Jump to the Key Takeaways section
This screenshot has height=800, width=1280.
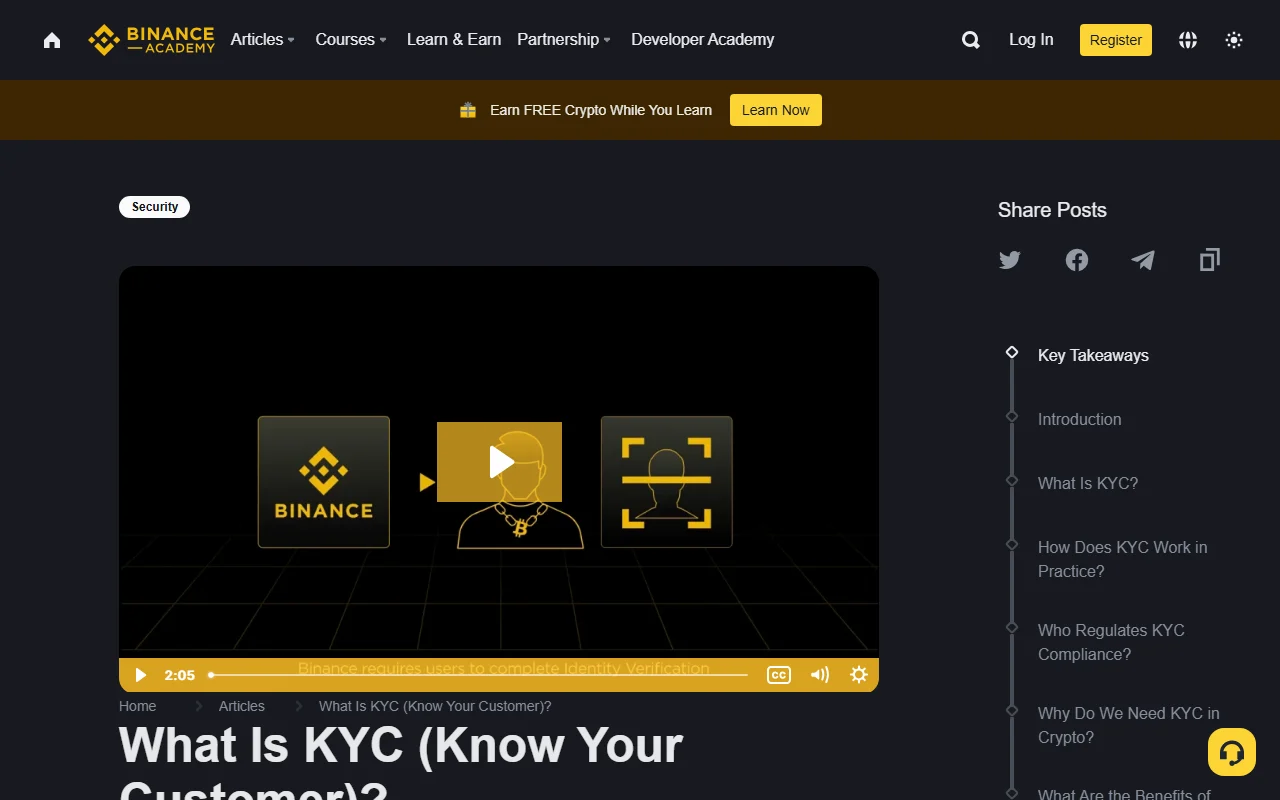click(x=1093, y=355)
